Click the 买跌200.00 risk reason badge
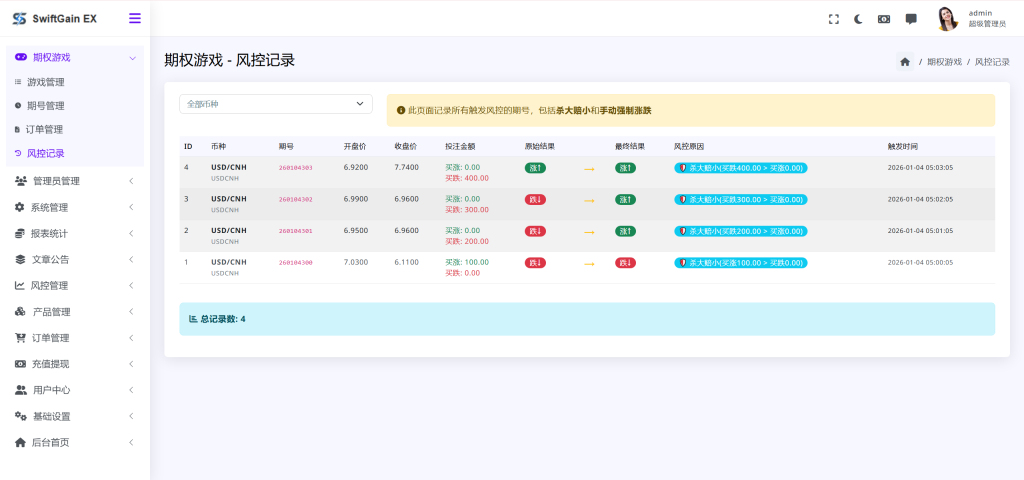1024x480 pixels. point(741,231)
